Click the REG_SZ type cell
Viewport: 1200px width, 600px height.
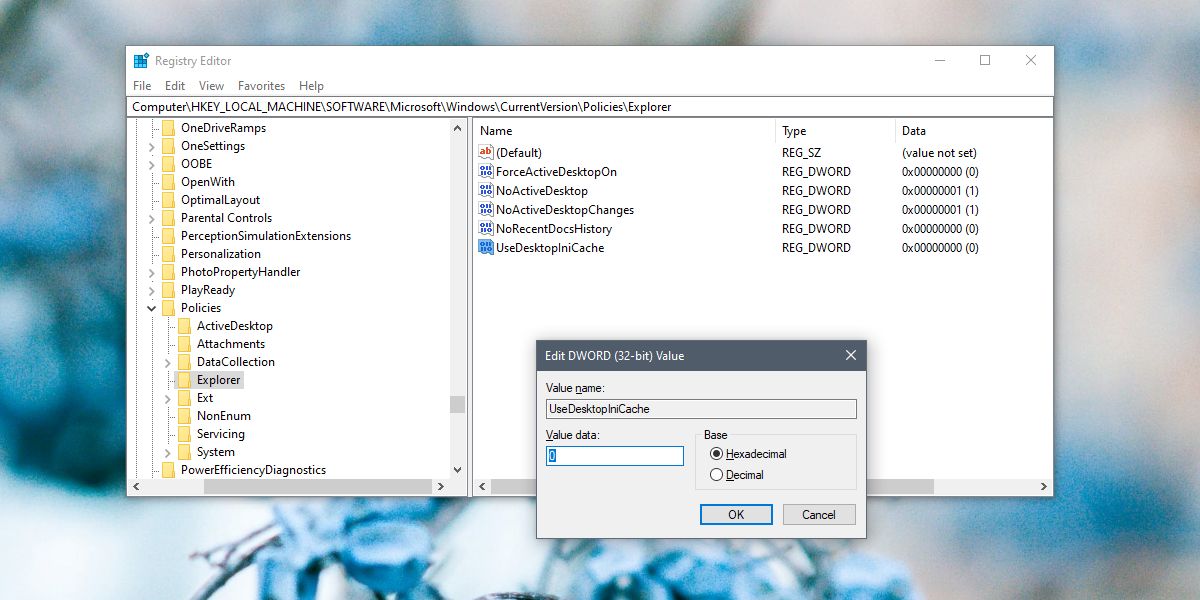802,153
